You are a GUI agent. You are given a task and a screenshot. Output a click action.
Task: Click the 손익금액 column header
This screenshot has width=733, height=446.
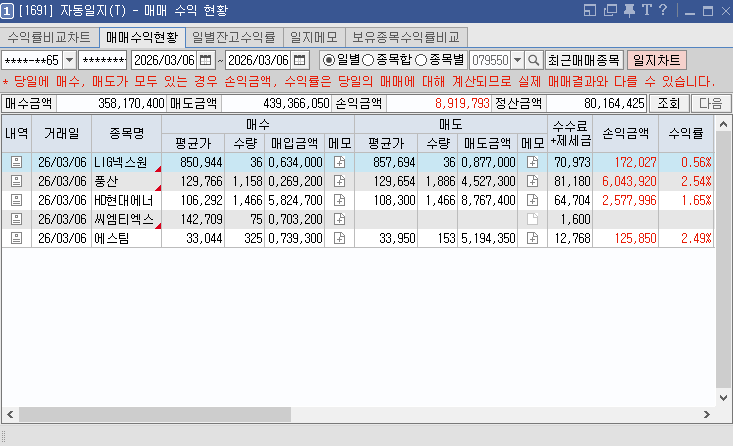pos(625,134)
